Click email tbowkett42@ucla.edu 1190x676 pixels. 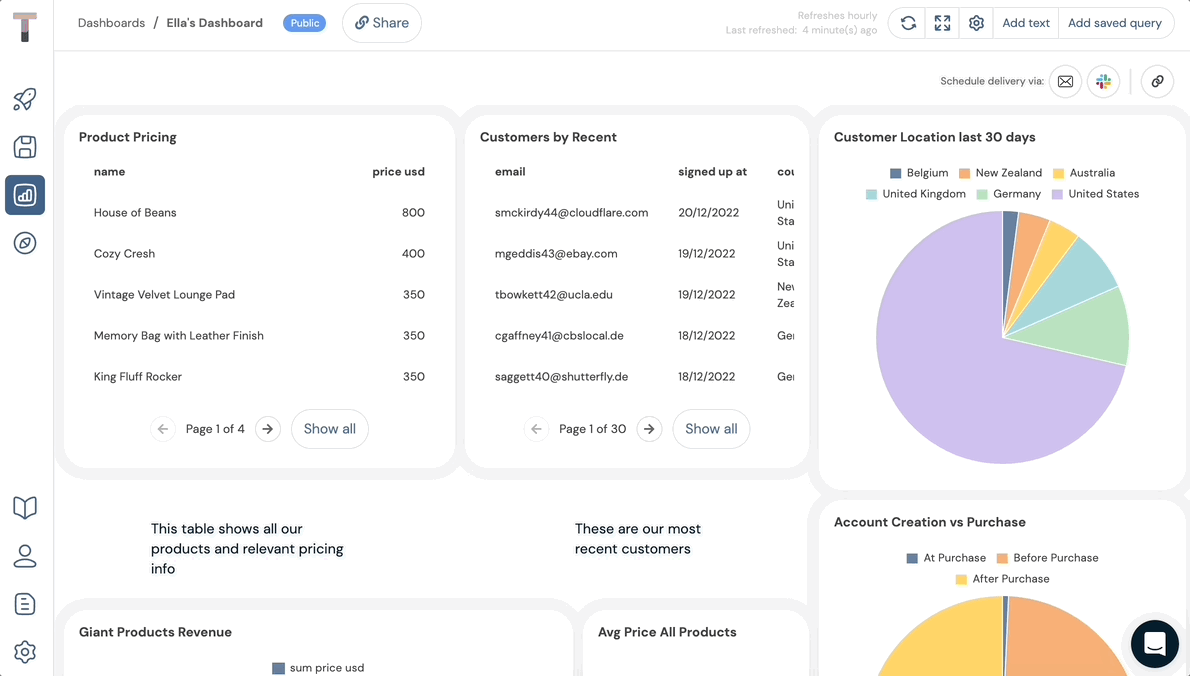pyautogui.click(x=554, y=295)
